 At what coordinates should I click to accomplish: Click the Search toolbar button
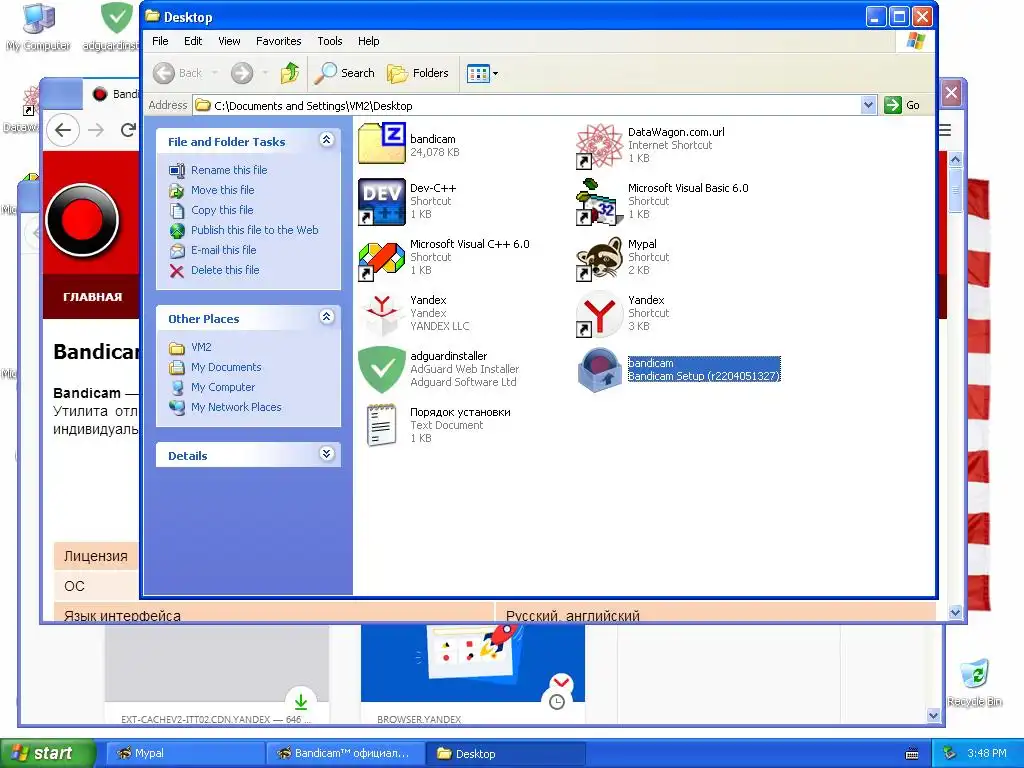coord(344,73)
